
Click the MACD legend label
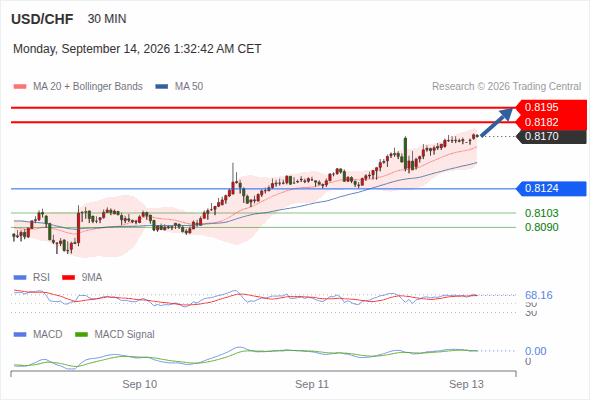pyautogui.click(x=48, y=335)
